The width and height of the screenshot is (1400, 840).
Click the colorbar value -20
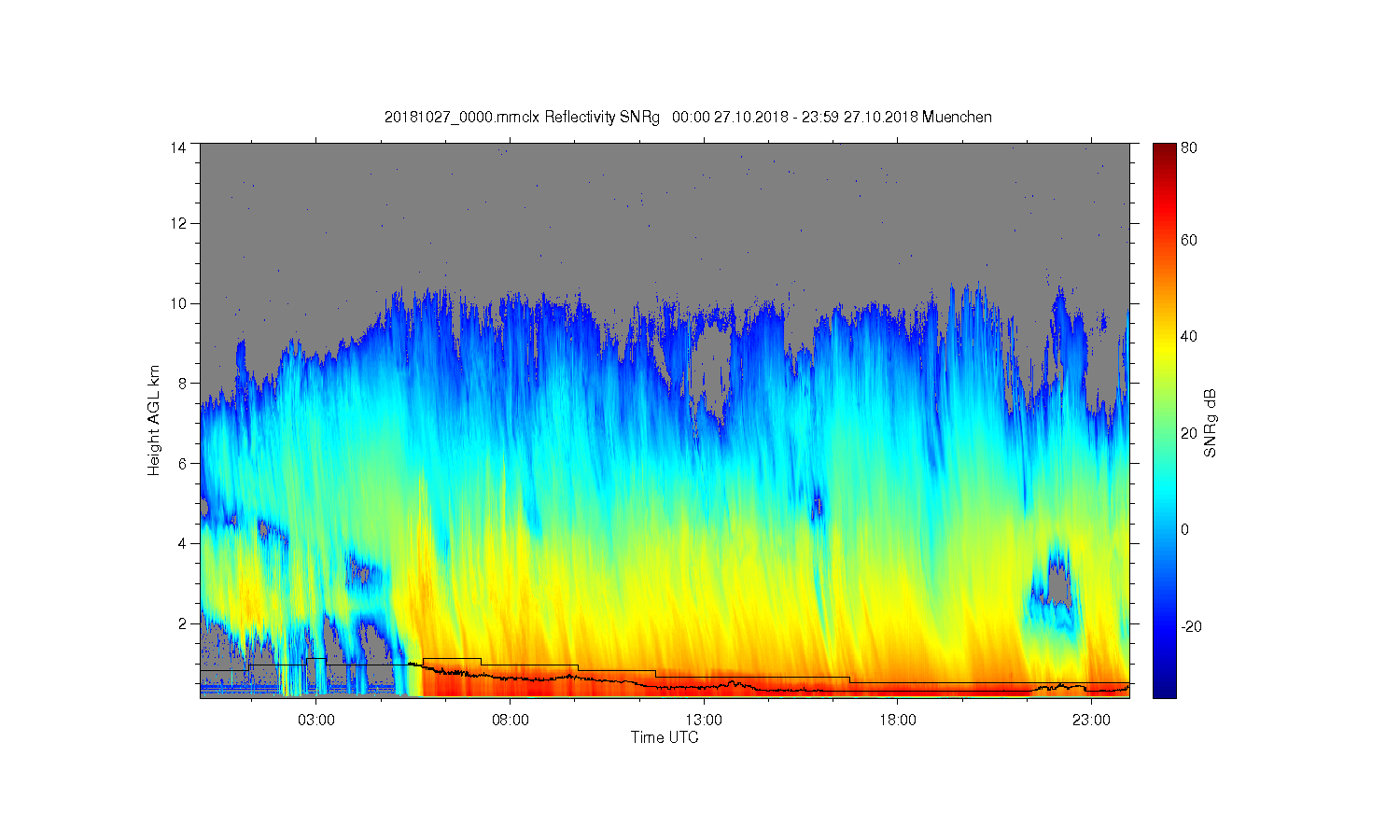(1191, 625)
